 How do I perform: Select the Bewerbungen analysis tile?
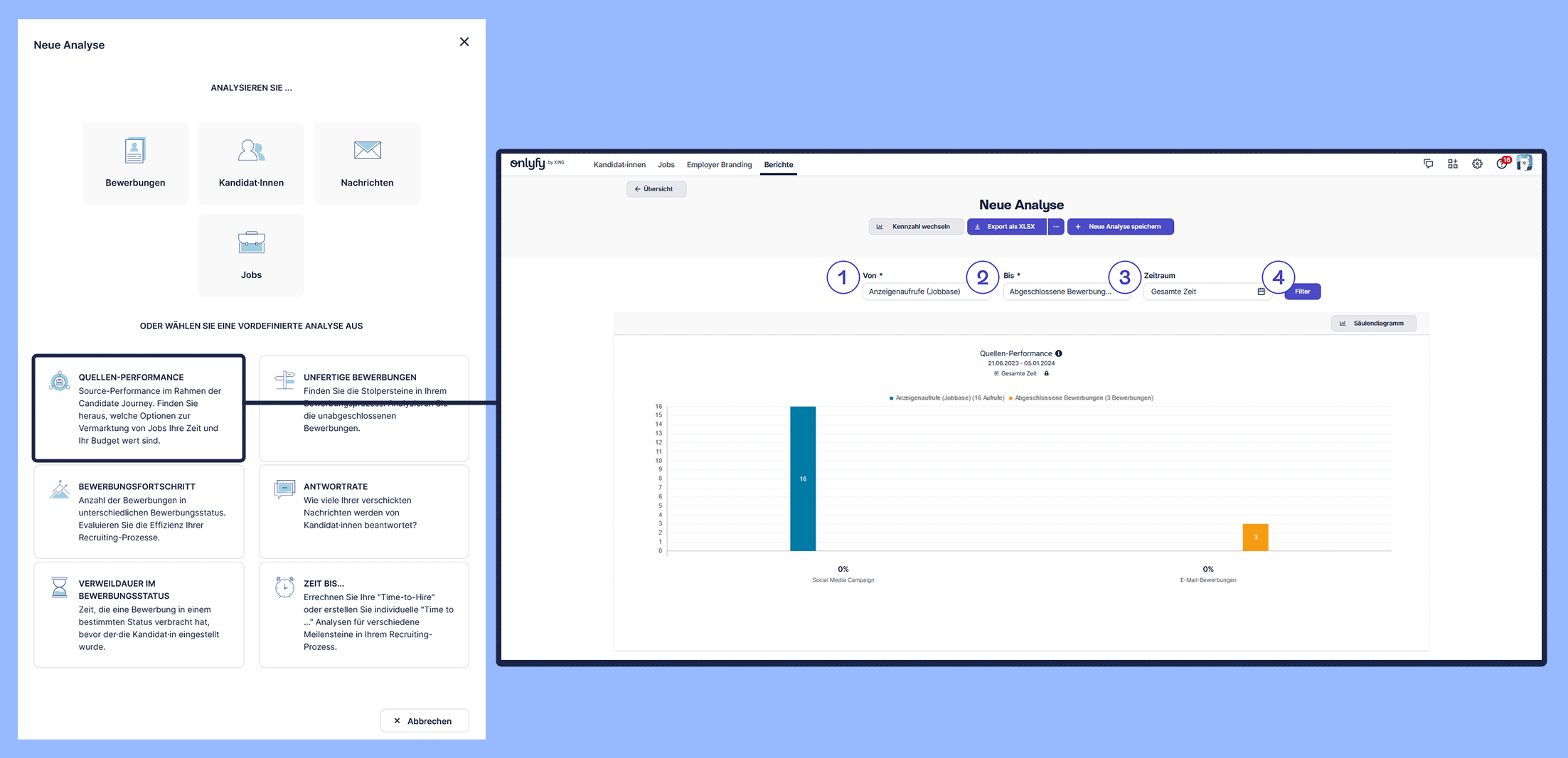click(x=135, y=164)
